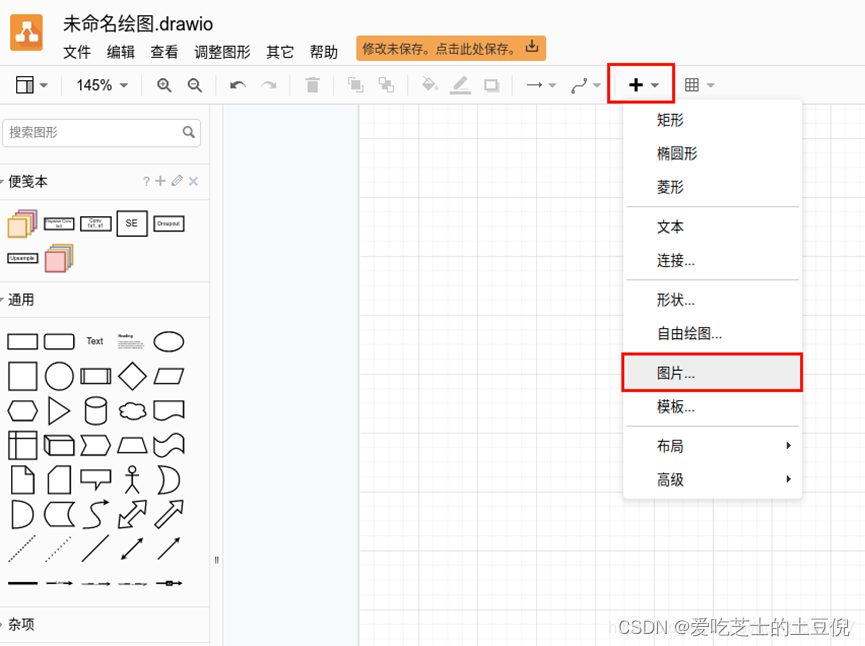Click the zoom in magnifier icon
The height and width of the screenshot is (646, 865).
click(164, 85)
